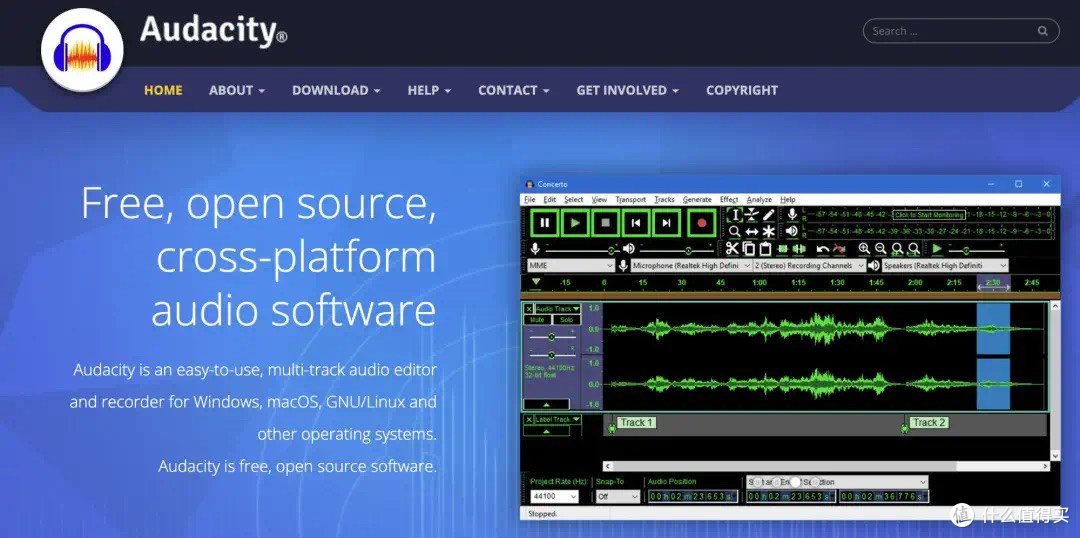Click the Trim audio icon

(x=782, y=249)
